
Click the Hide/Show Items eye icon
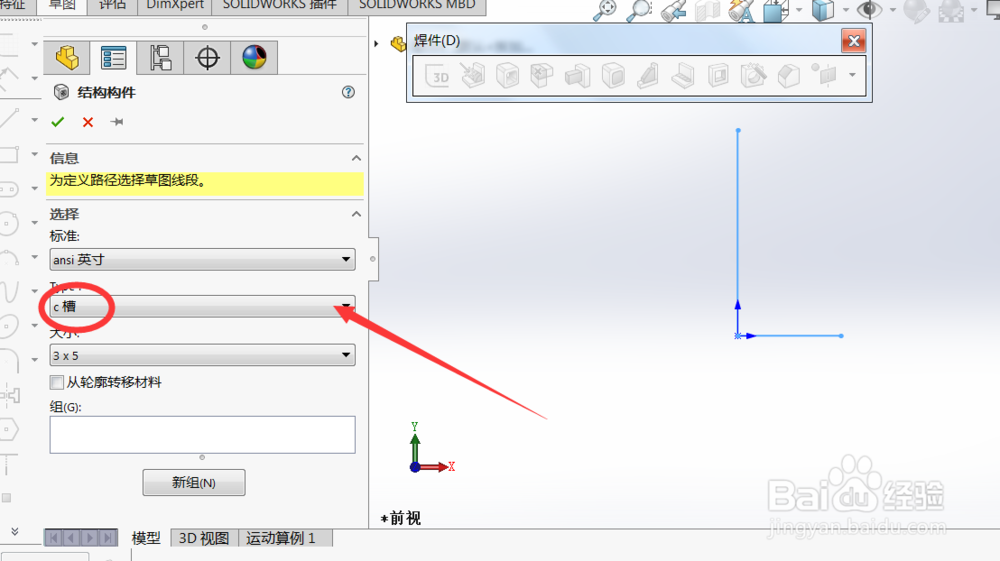tap(869, 10)
